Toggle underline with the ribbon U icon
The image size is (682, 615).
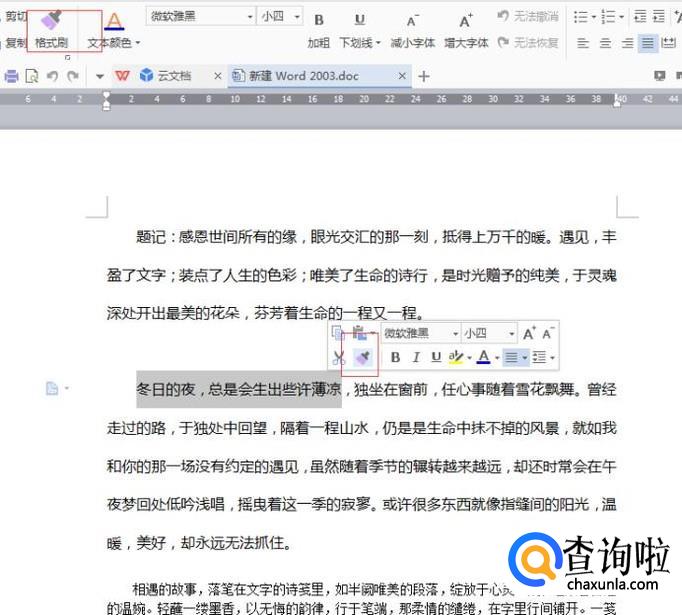(x=360, y=20)
